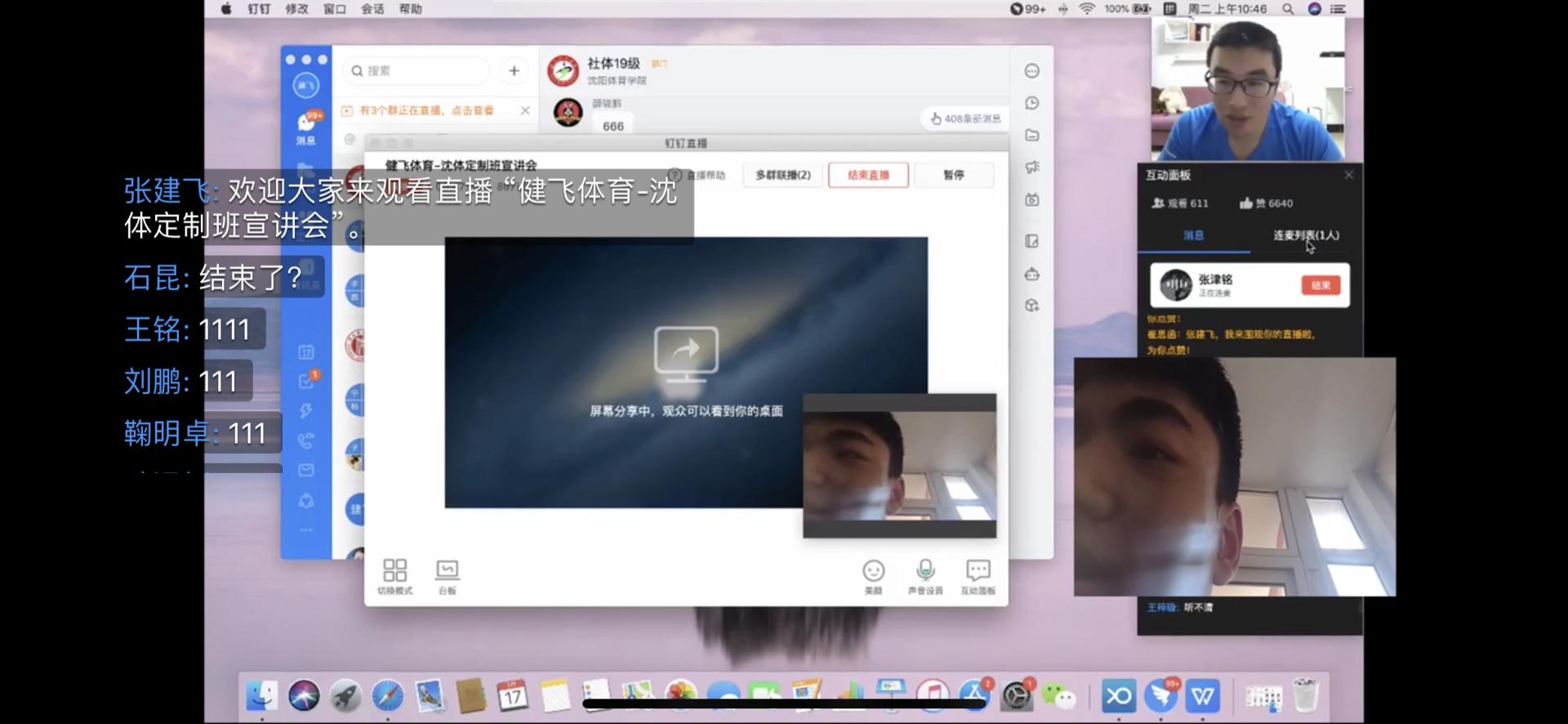Pause the live stream with 暂停

953,175
